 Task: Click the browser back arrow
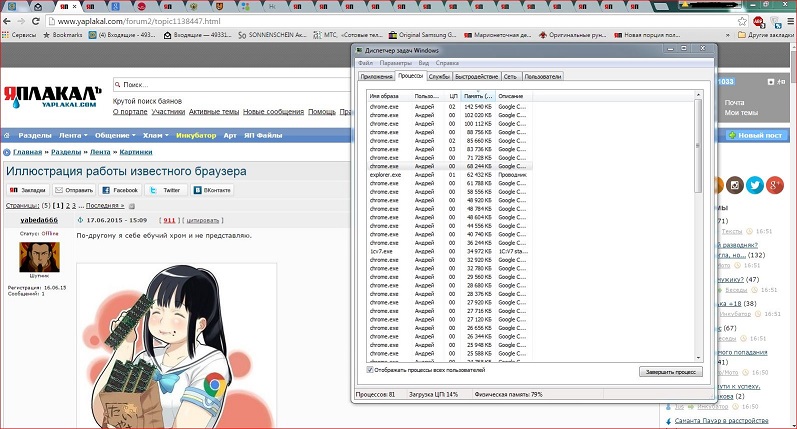coord(7,21)
